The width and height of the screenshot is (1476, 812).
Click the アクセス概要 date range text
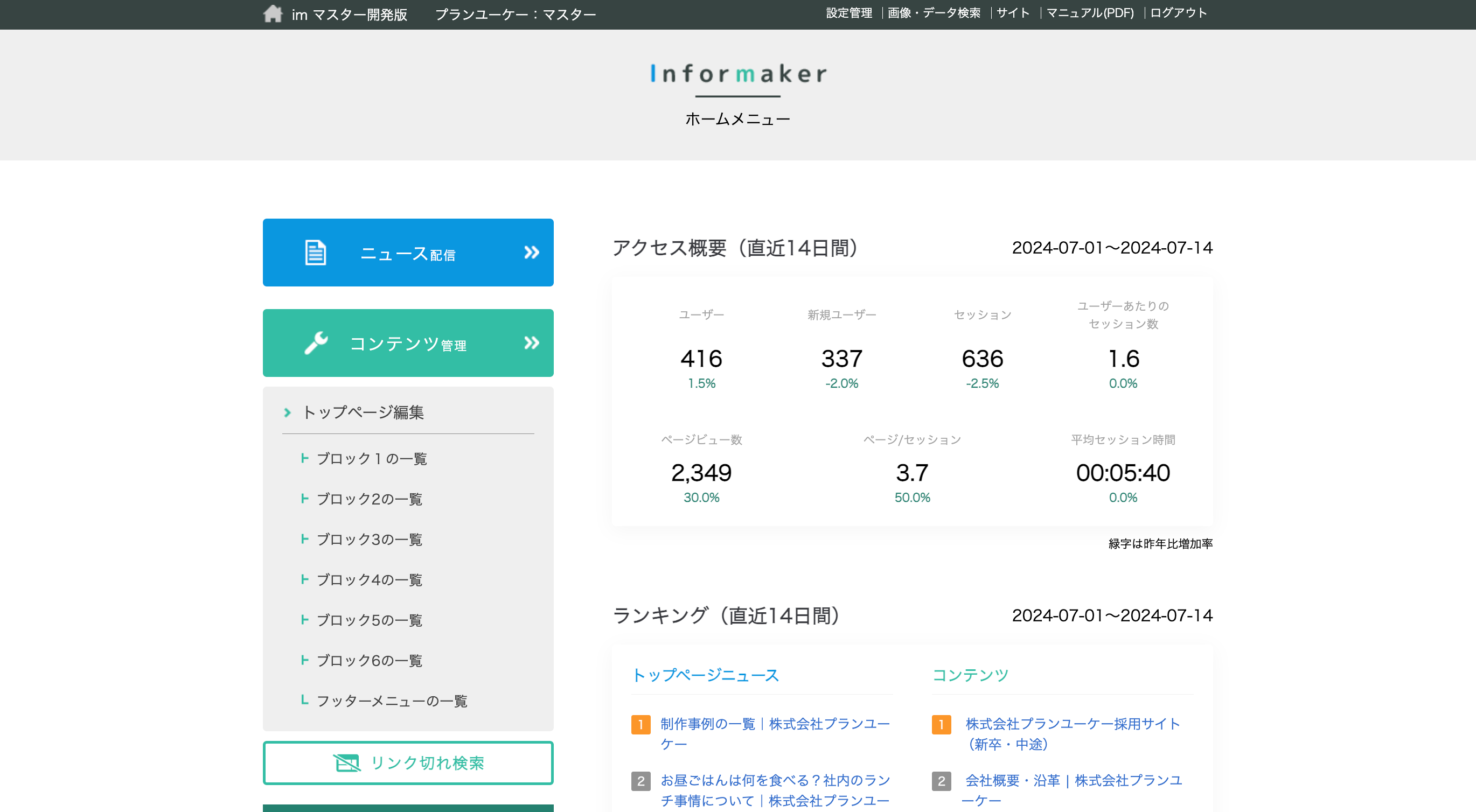[1112, 248]
